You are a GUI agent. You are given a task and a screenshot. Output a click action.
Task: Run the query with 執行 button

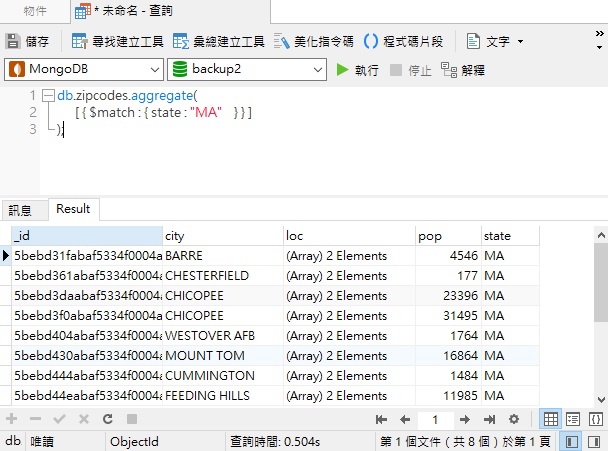(x=357, y=70)
